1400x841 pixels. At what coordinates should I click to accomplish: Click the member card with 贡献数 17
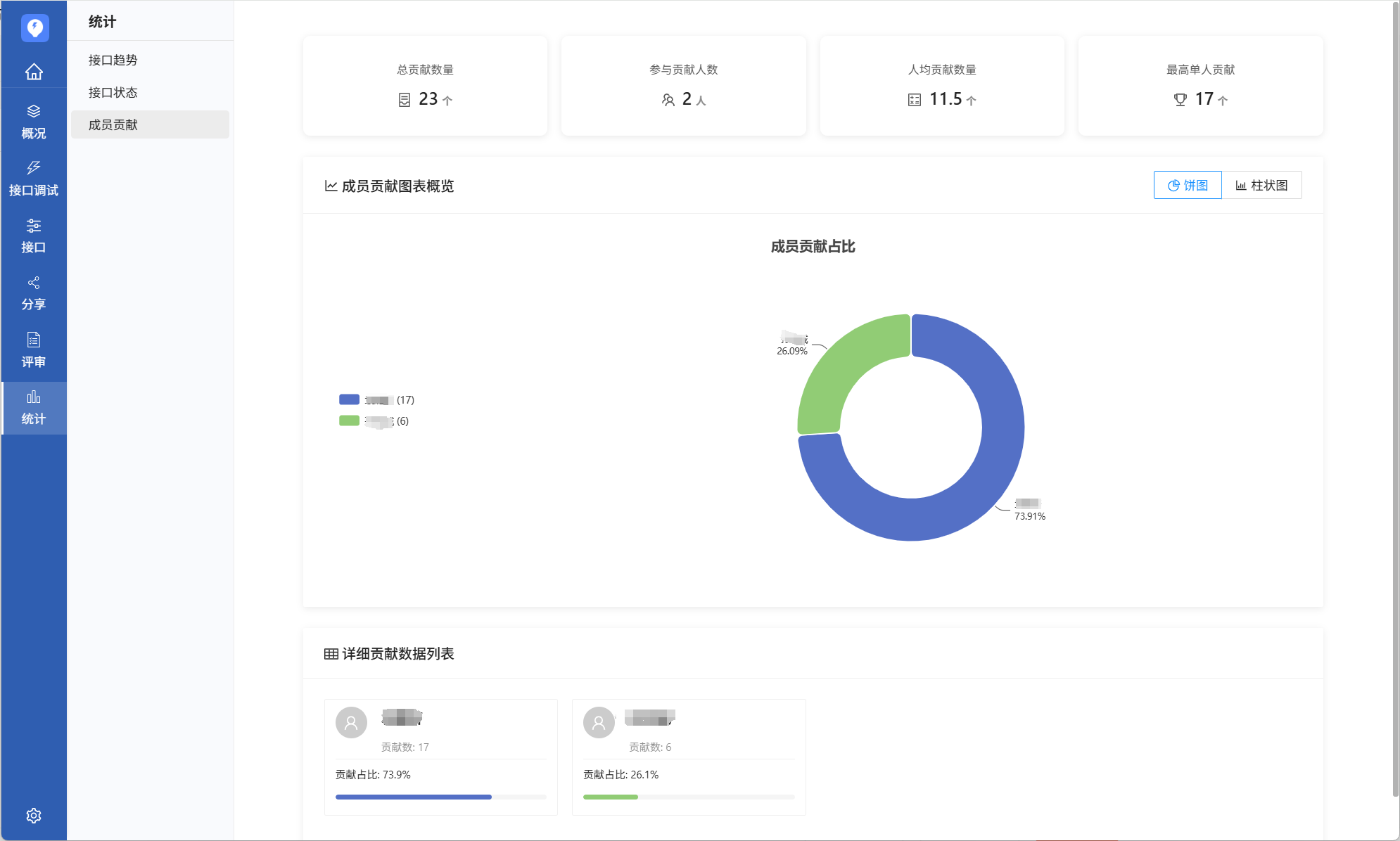point(440,757)
